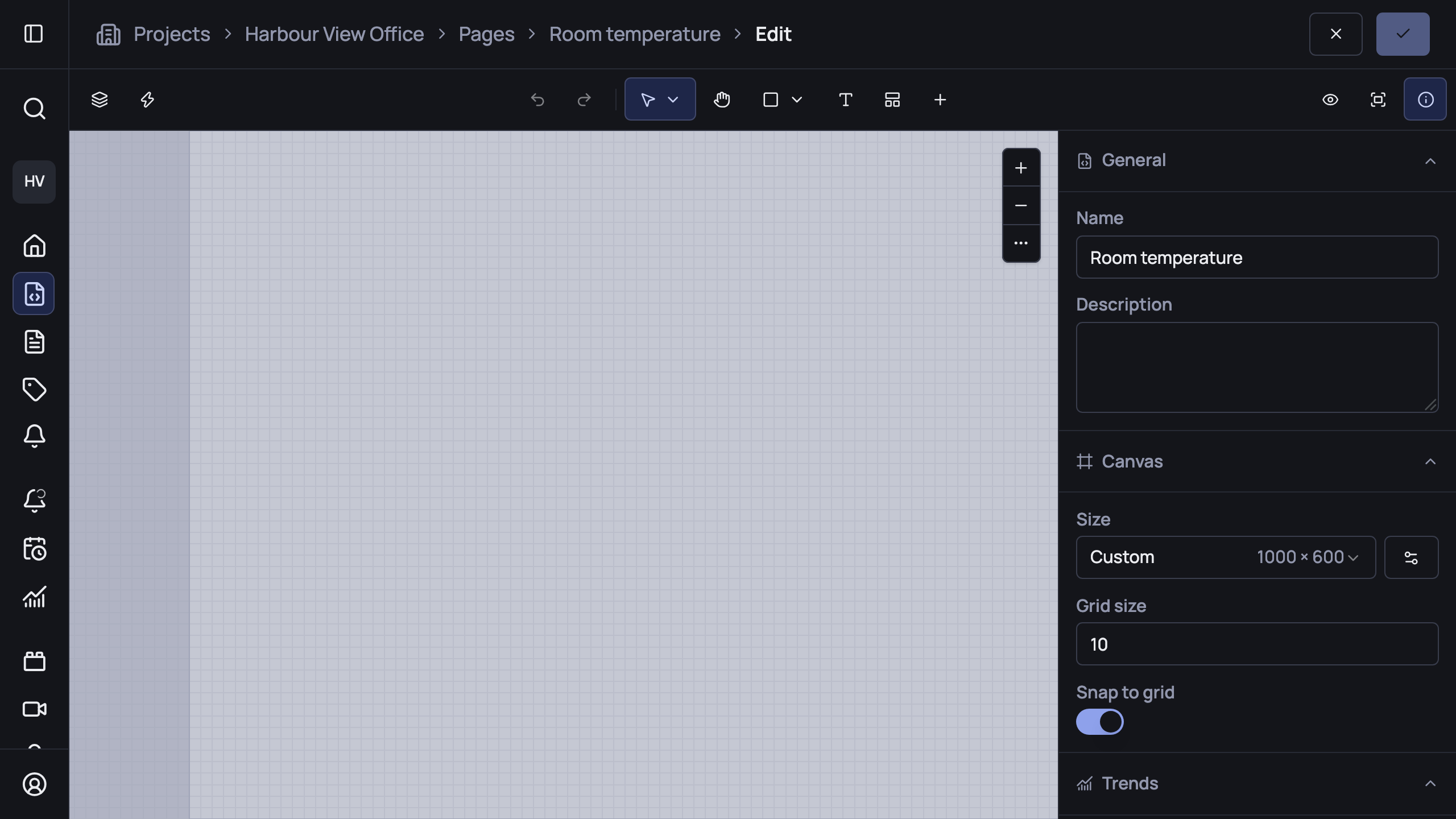Cancel editing with the X button

1336,34
